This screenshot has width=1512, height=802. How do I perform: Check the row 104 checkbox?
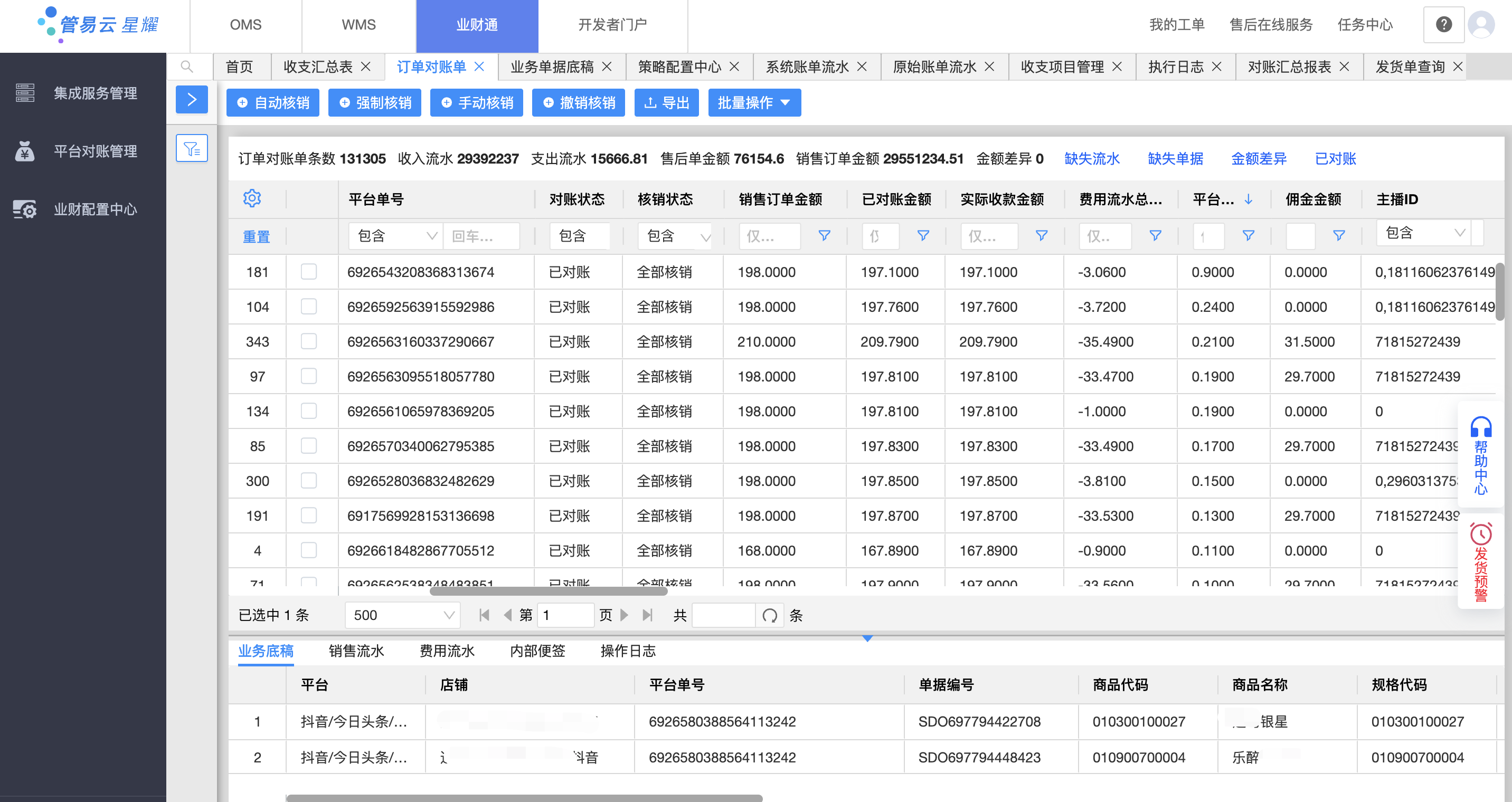pyautogui.click(x=309, y=306)
